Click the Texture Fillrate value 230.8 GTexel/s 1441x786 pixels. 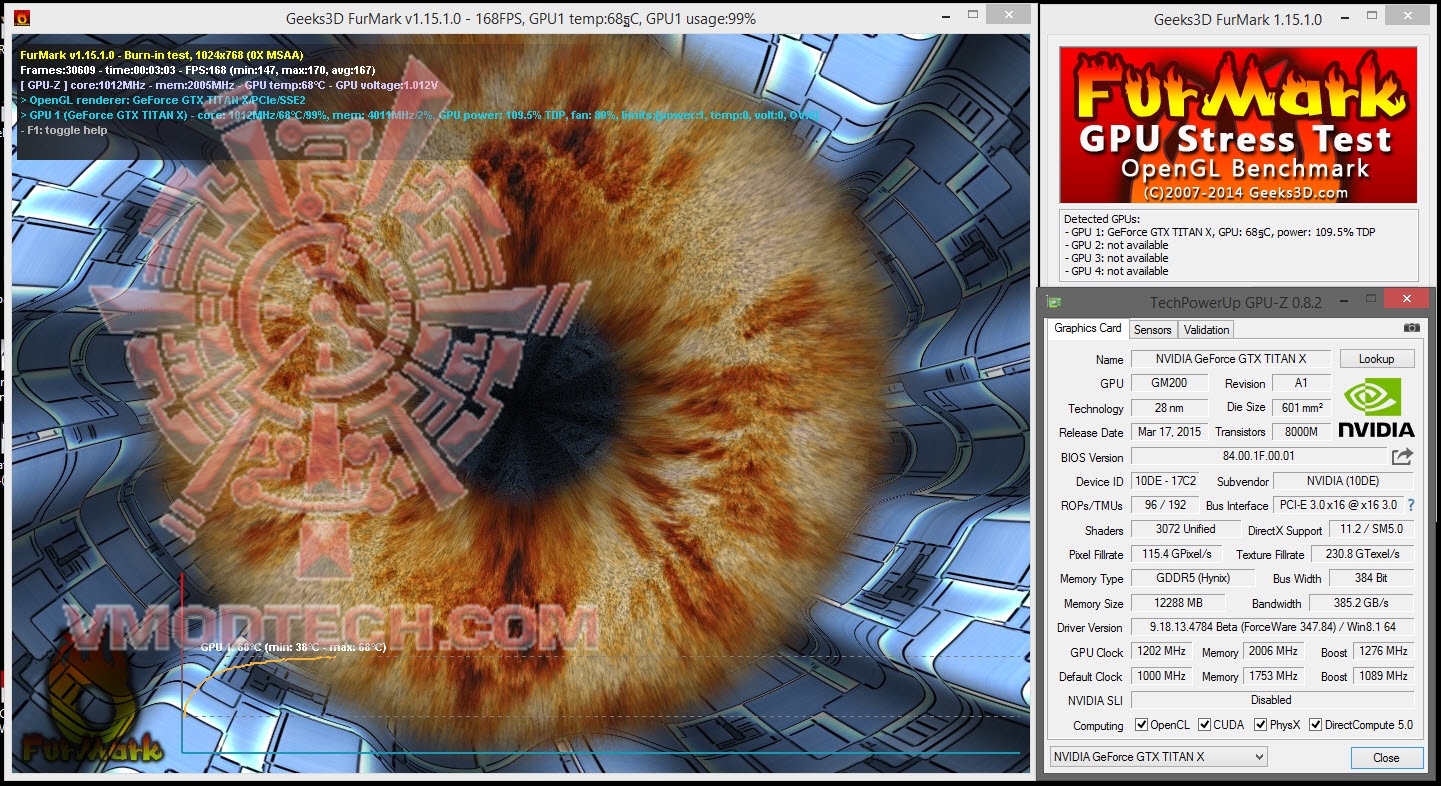point(1363,554)
